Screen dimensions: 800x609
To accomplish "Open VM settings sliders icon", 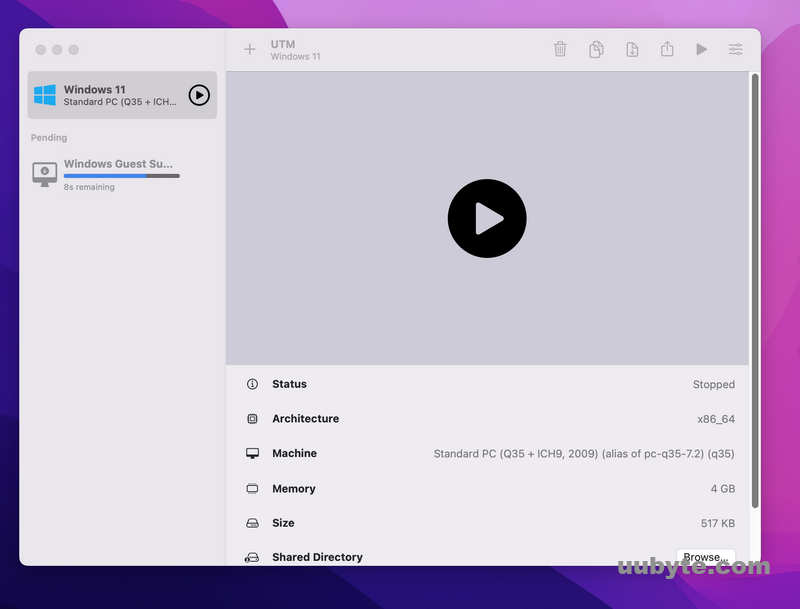I will click(x=735, y=49).
